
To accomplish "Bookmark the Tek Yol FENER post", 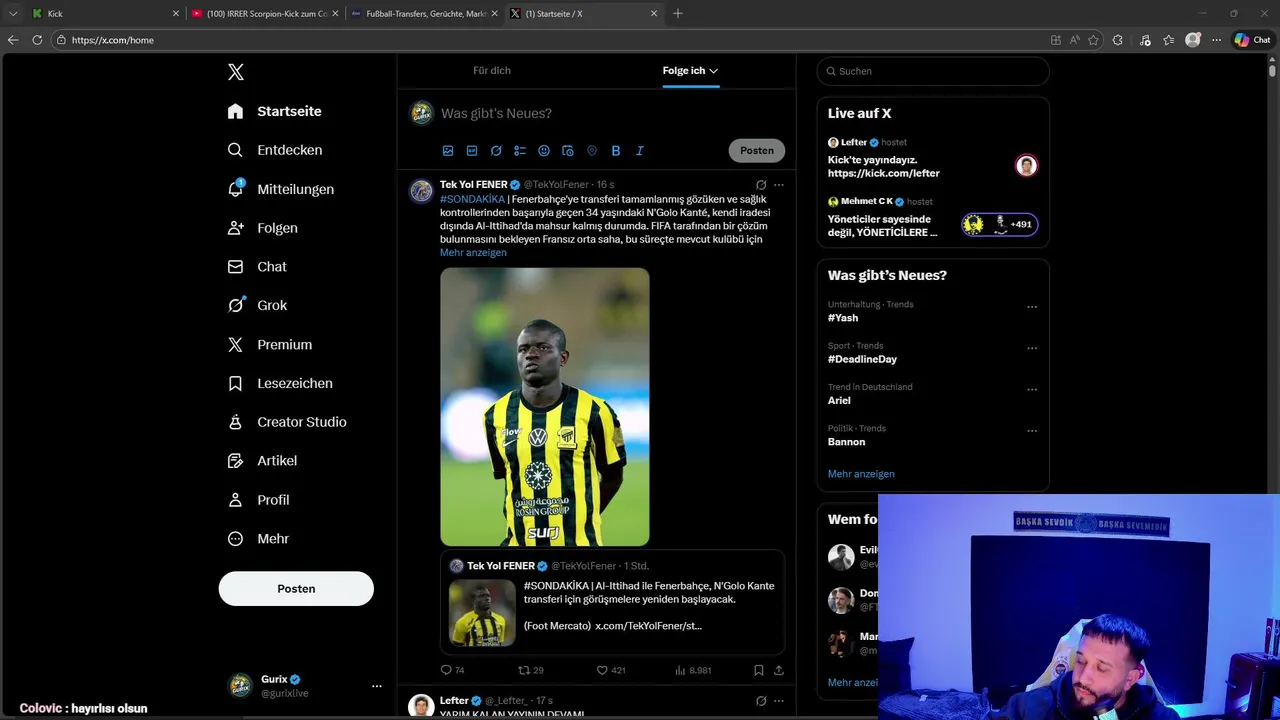I will [759, 670].
